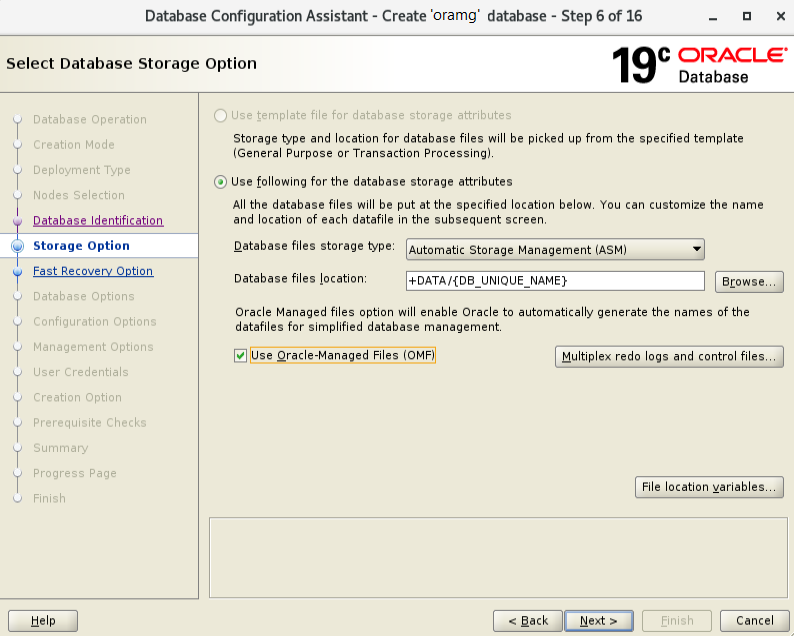Click the Deployment Type step text
The image size is (794, 636).
82,170
